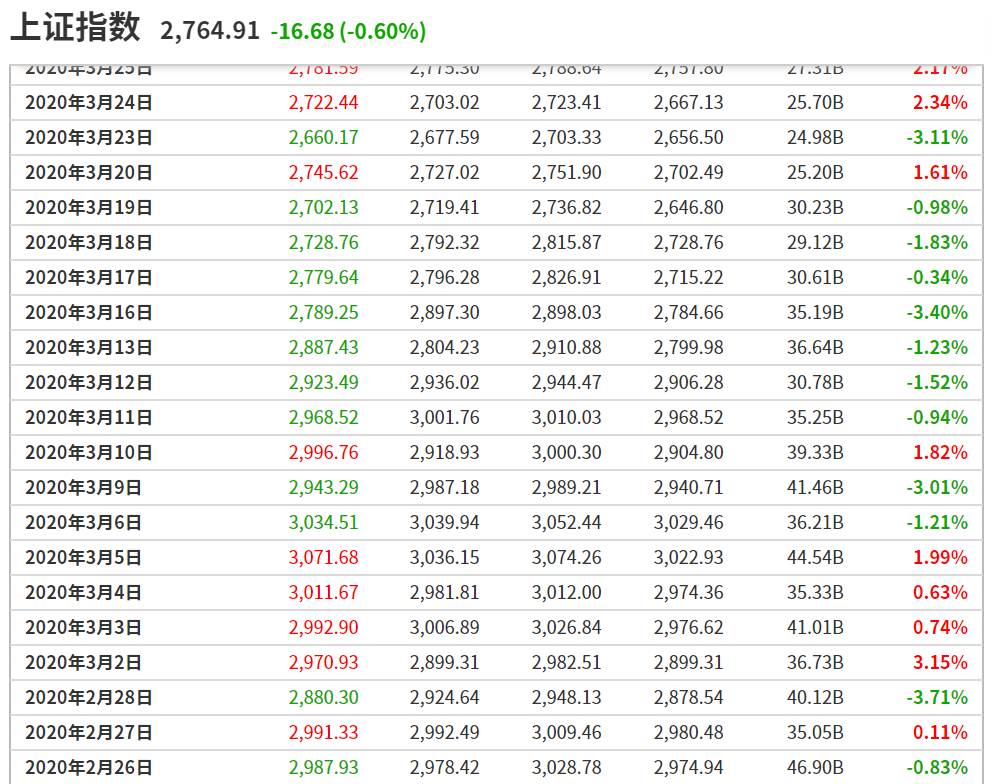996x784 pixels.
Task: Click closing price 2,887.43
Action: tap(323, 347)
